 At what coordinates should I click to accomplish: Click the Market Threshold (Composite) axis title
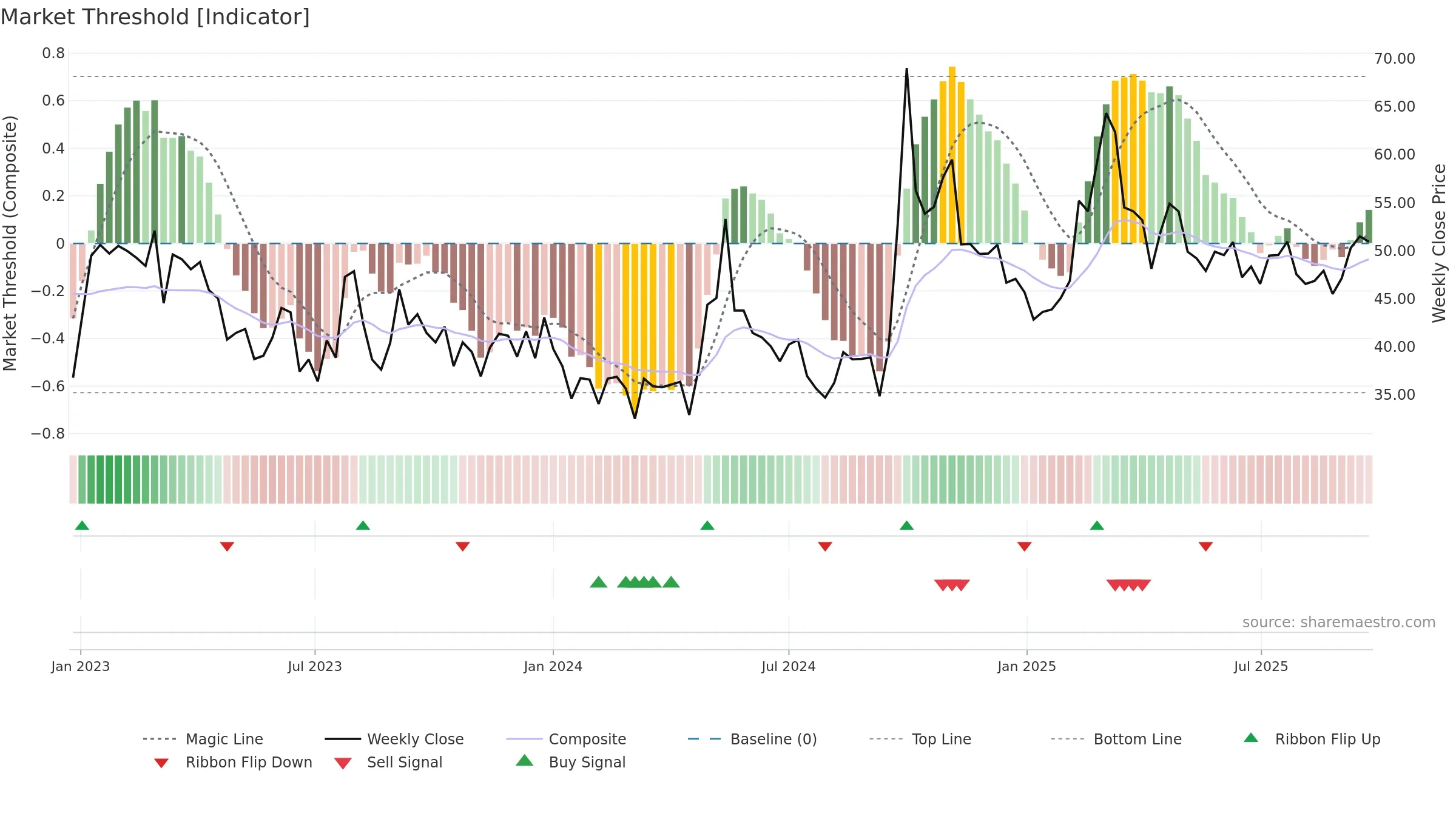[10, 243]
